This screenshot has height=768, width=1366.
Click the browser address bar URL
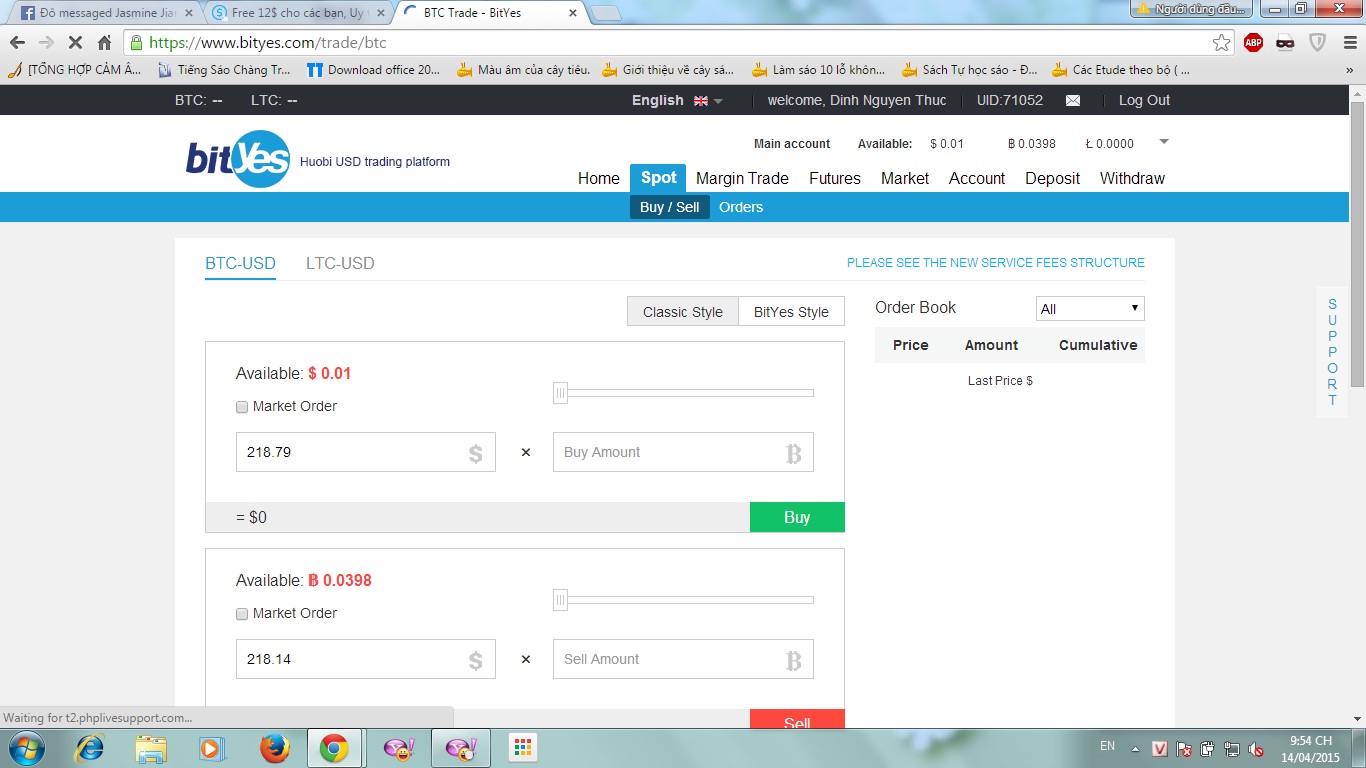click(267, 43)
